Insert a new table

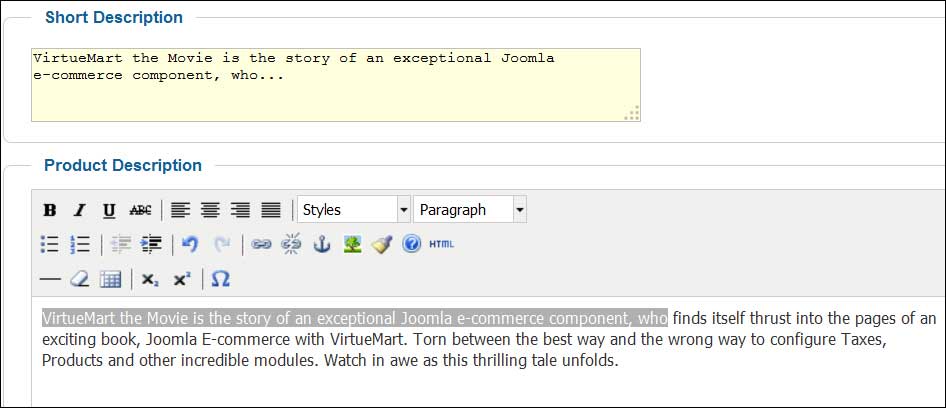(x=110, y=279)
